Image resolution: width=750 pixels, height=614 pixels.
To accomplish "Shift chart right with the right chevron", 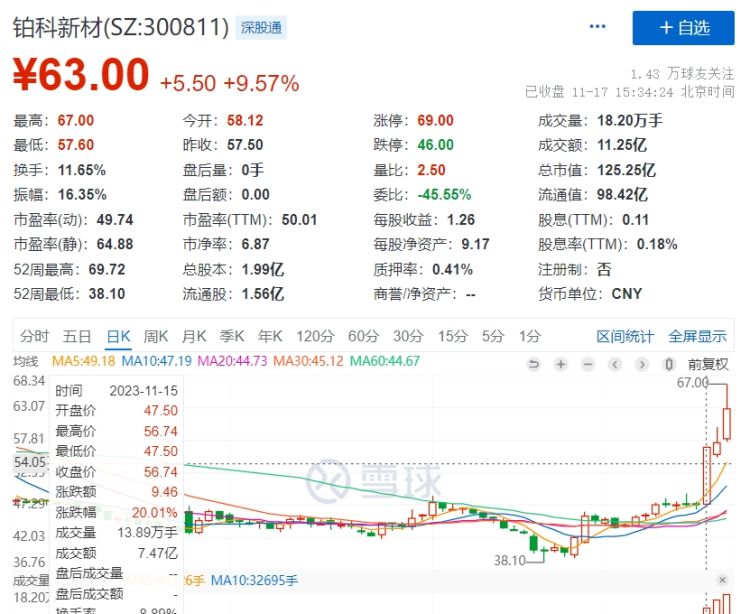I will point(642,365).
